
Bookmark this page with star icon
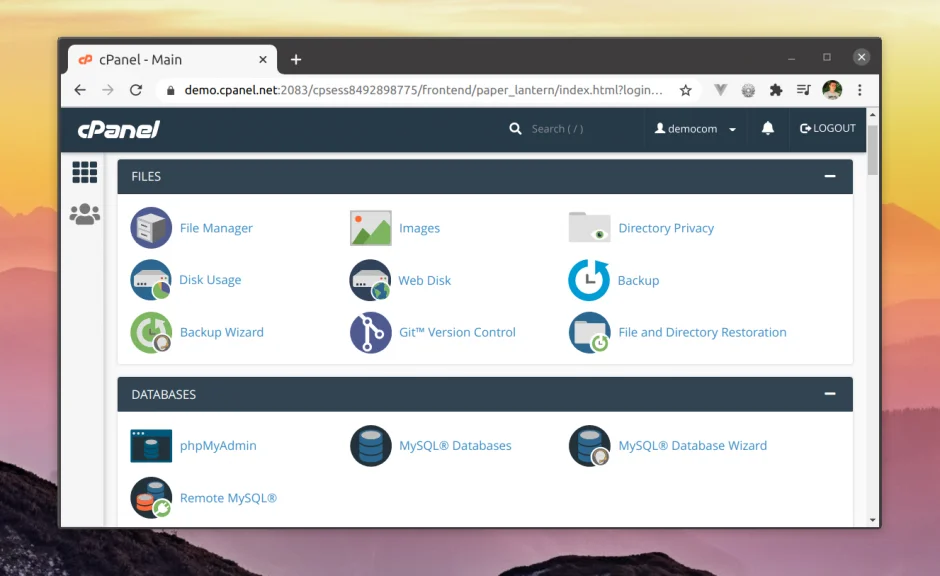tap(685, 91)
